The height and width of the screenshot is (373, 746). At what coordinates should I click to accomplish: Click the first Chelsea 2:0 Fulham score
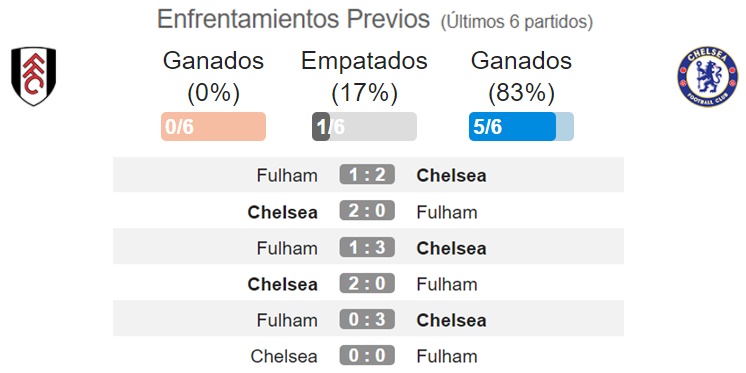[x=367, y=211]
